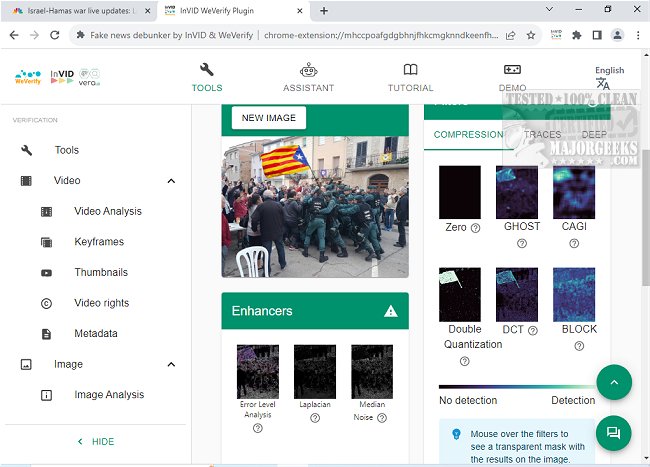
Task: Go back in browser history
Action: [14, 35]
